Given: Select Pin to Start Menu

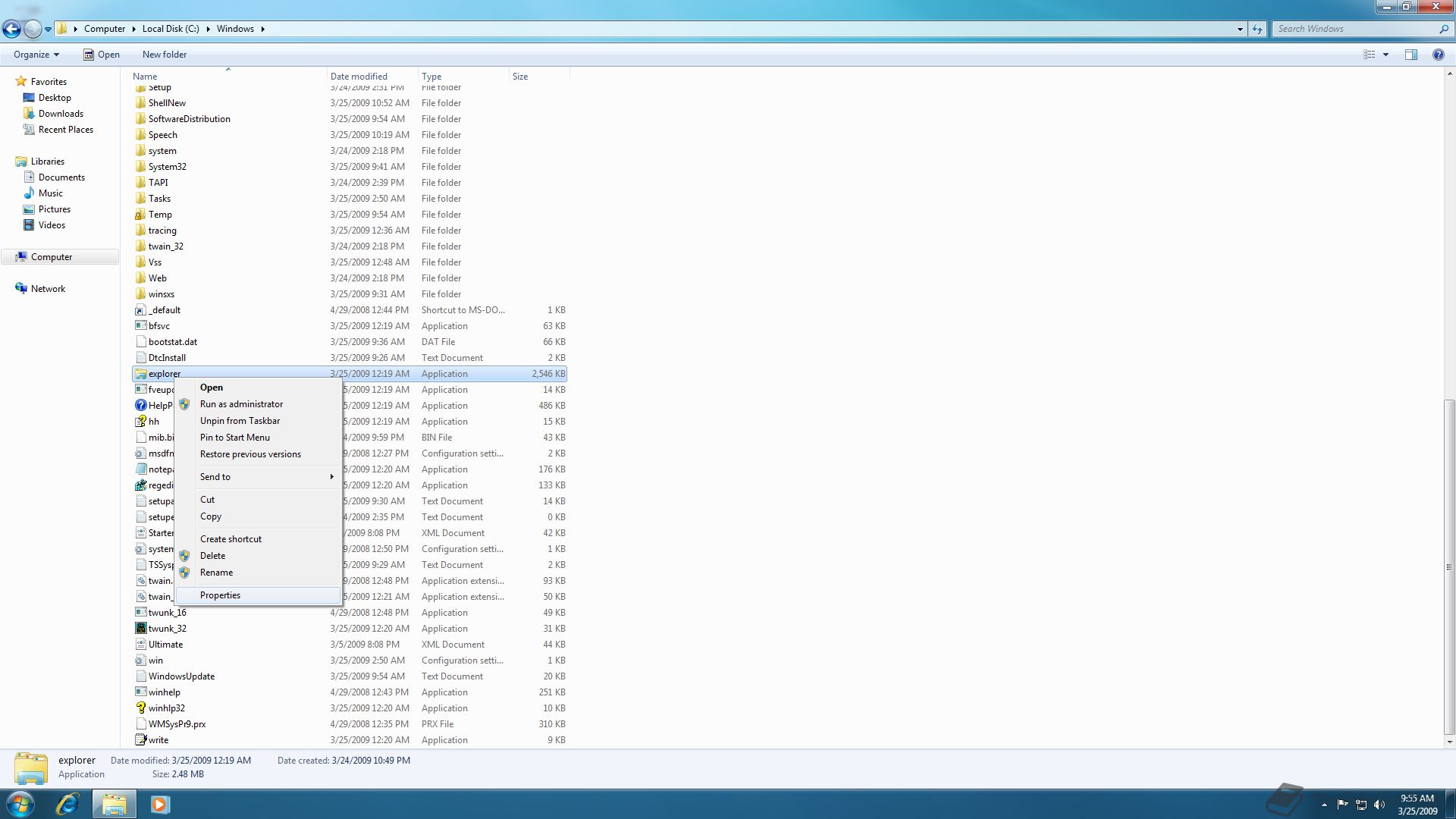Looking at the screenshot, I should (258, 438).
